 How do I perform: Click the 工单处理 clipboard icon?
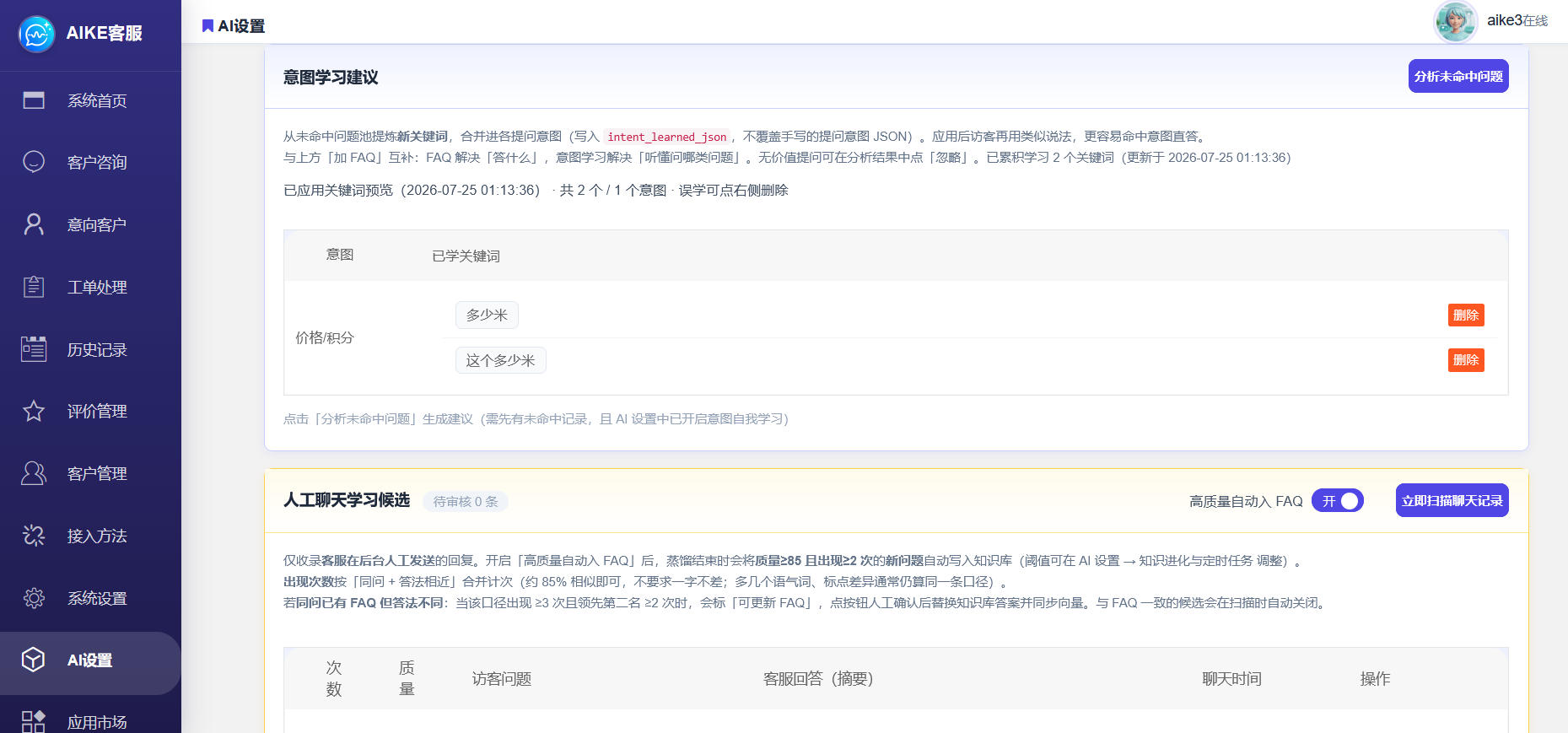click(34, 287)
